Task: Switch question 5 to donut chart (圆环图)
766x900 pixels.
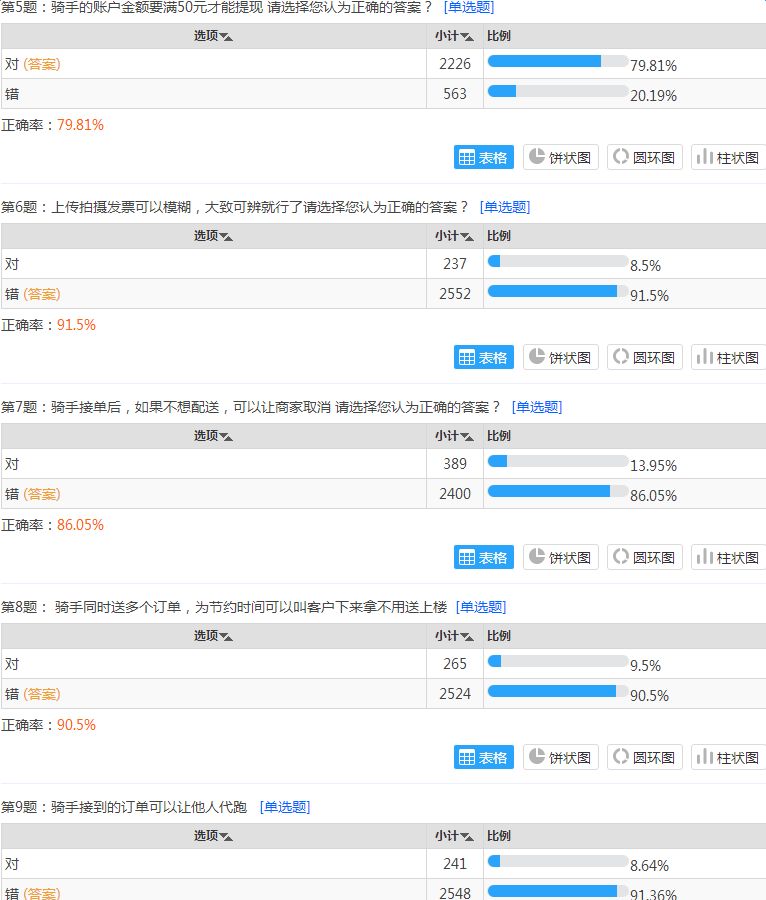Action: [x=644, y=157]
